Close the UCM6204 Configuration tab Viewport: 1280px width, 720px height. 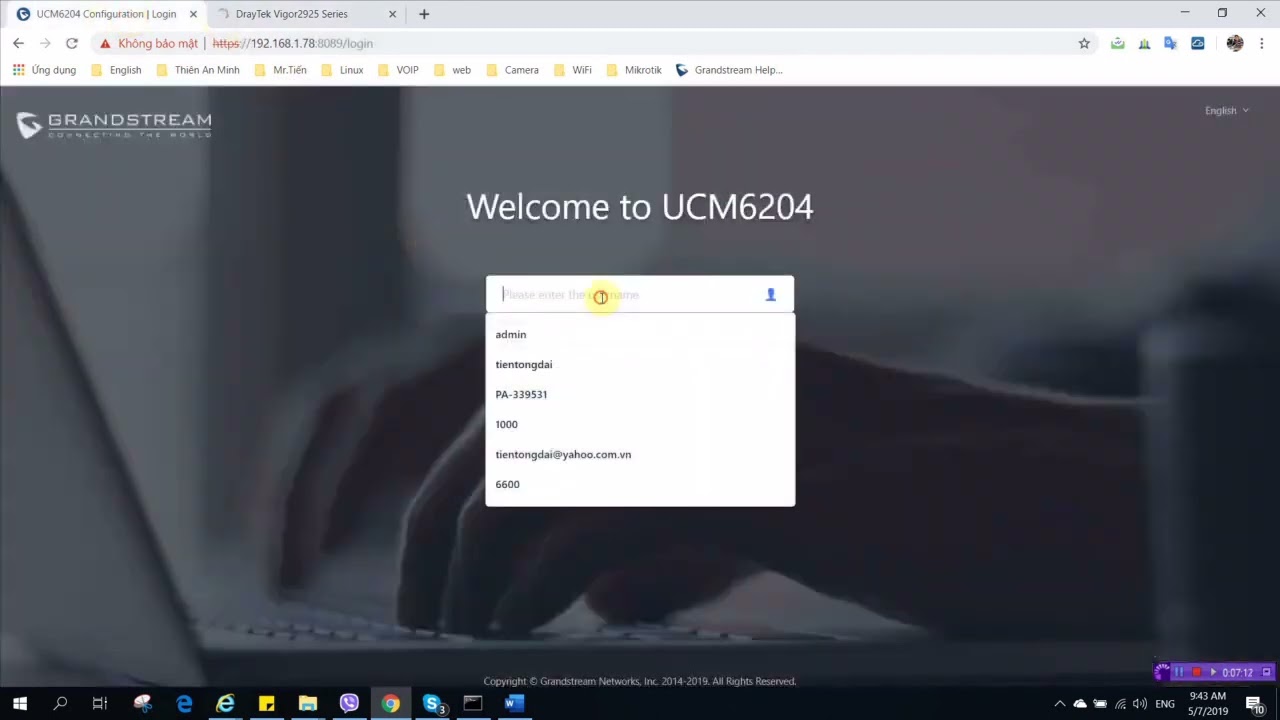[x=193, y=14]
